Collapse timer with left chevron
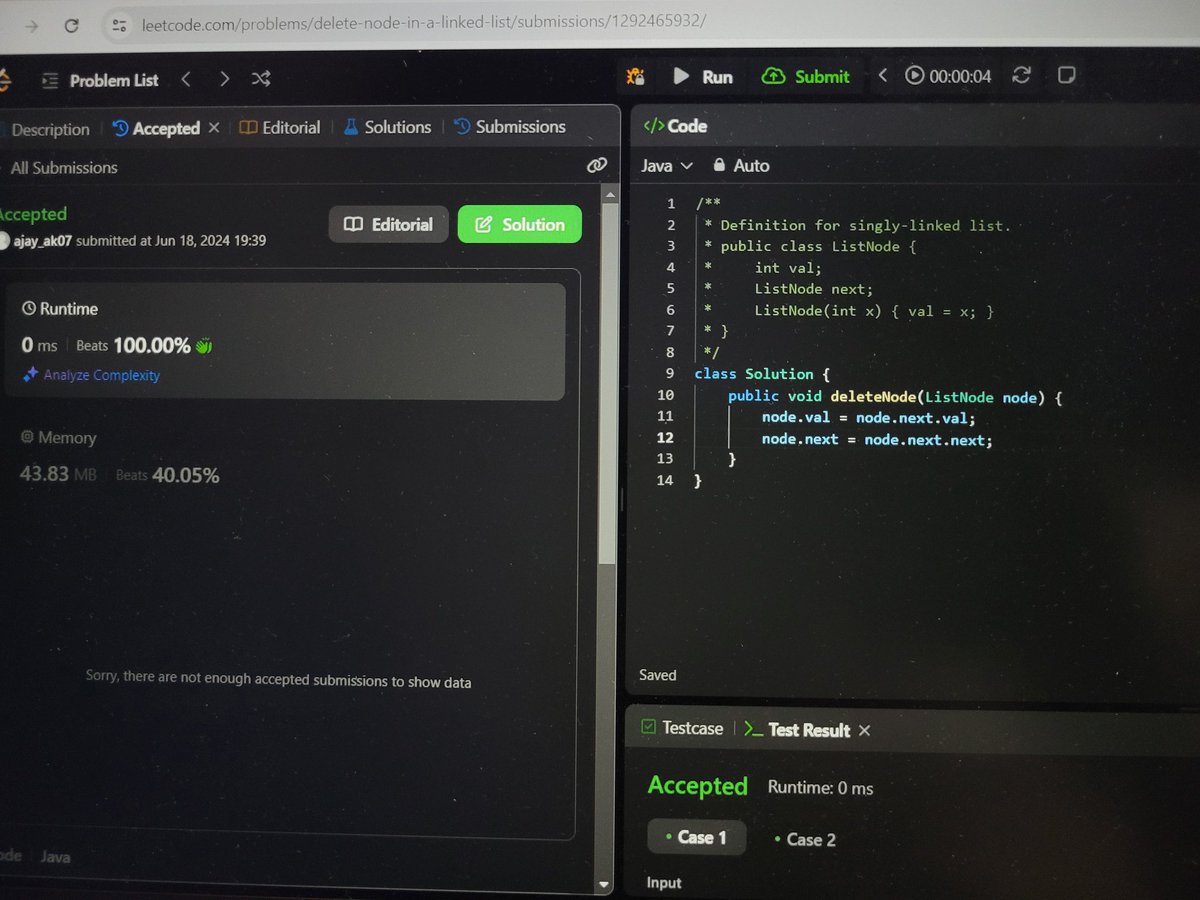Image resolution: width=1200 pixels, height=900 pixels. click(x=882, y=76)
